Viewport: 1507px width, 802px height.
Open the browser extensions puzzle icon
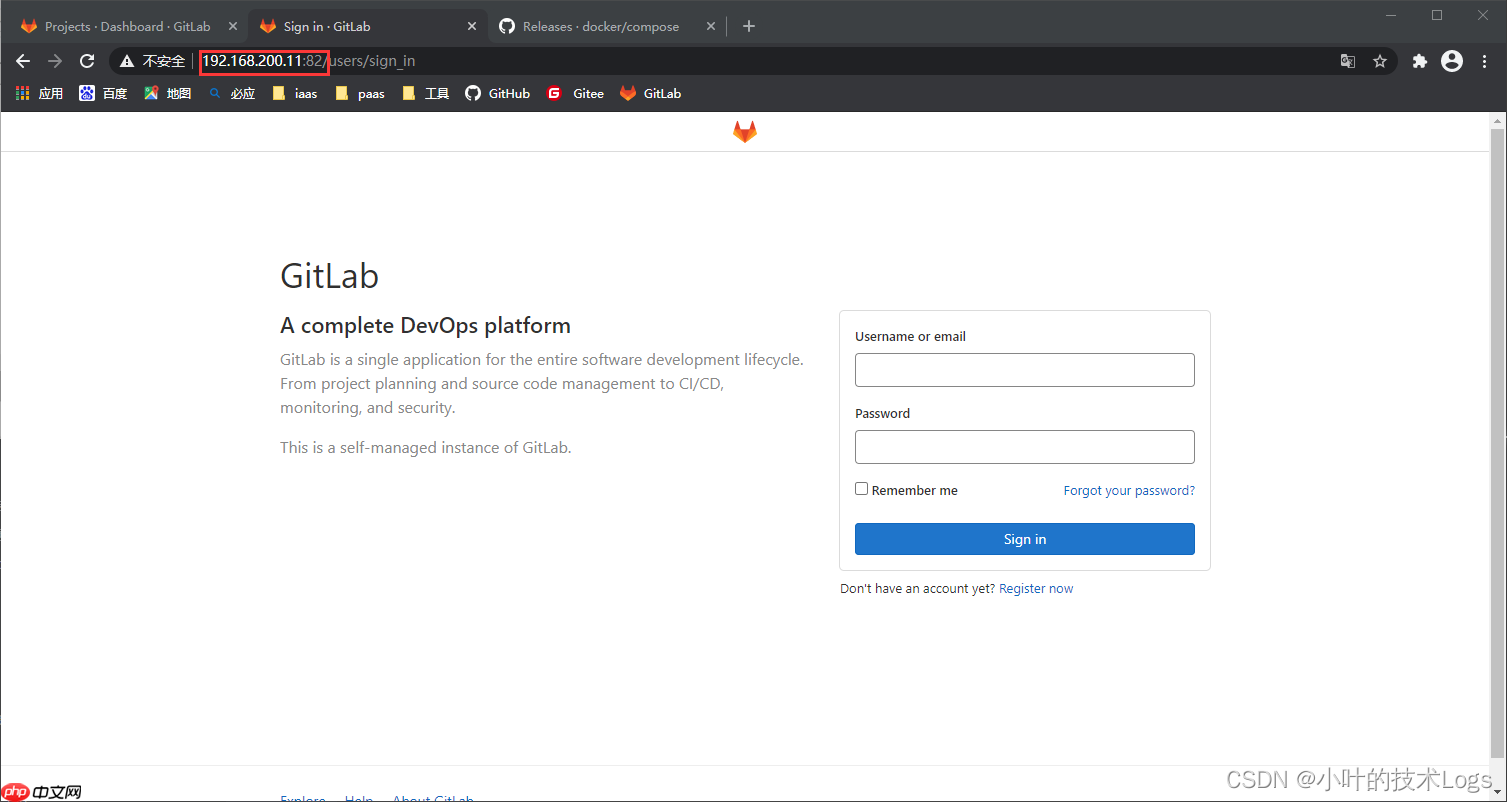point(1419,61)
